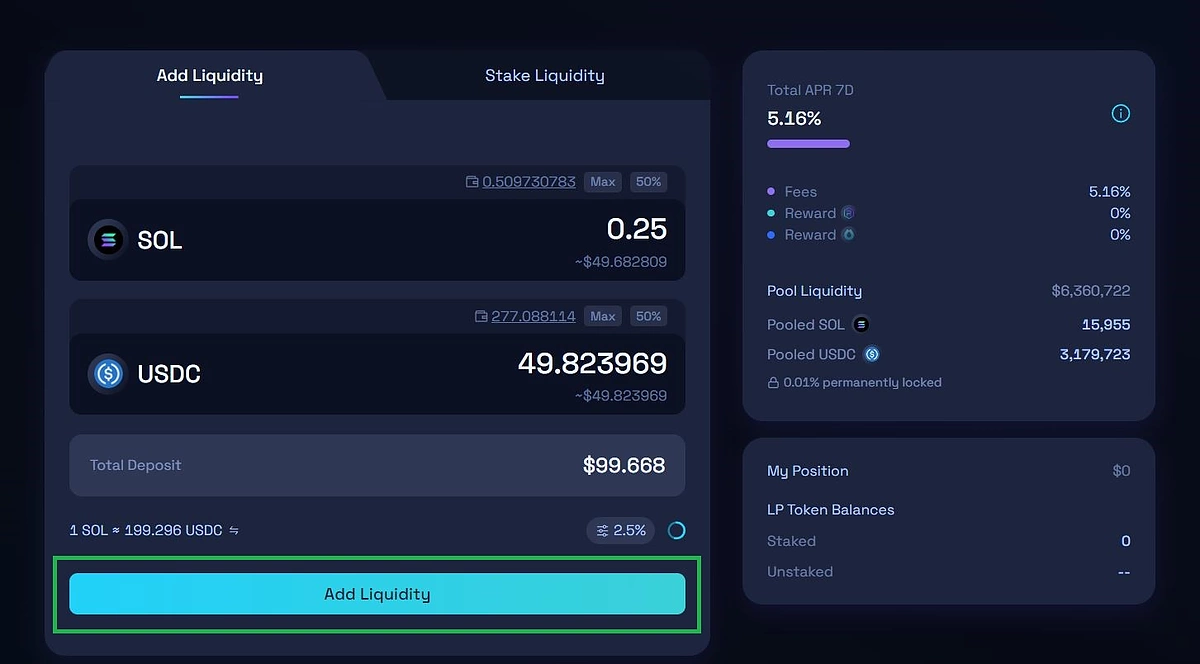Select the Add Liquidity tab
Viewport: 1200px width, 664px height.
(x=210, y=75)
